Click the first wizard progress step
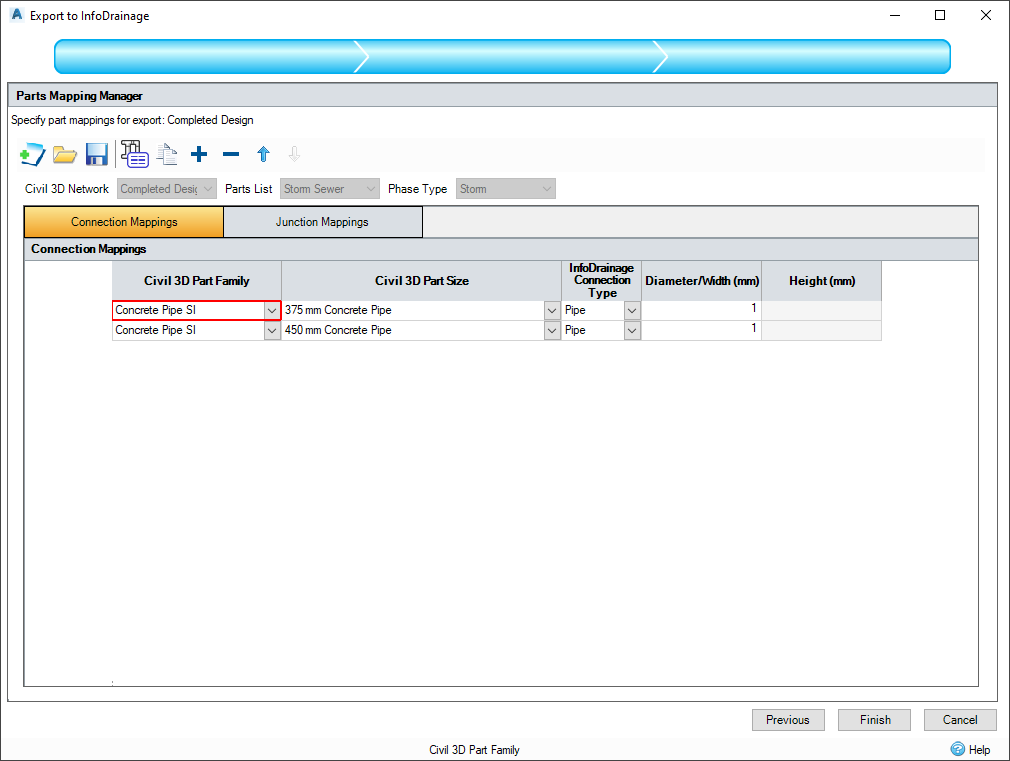Image resolution: width=1010 pixels, height=761 pixels. click(x=205, y=57)
